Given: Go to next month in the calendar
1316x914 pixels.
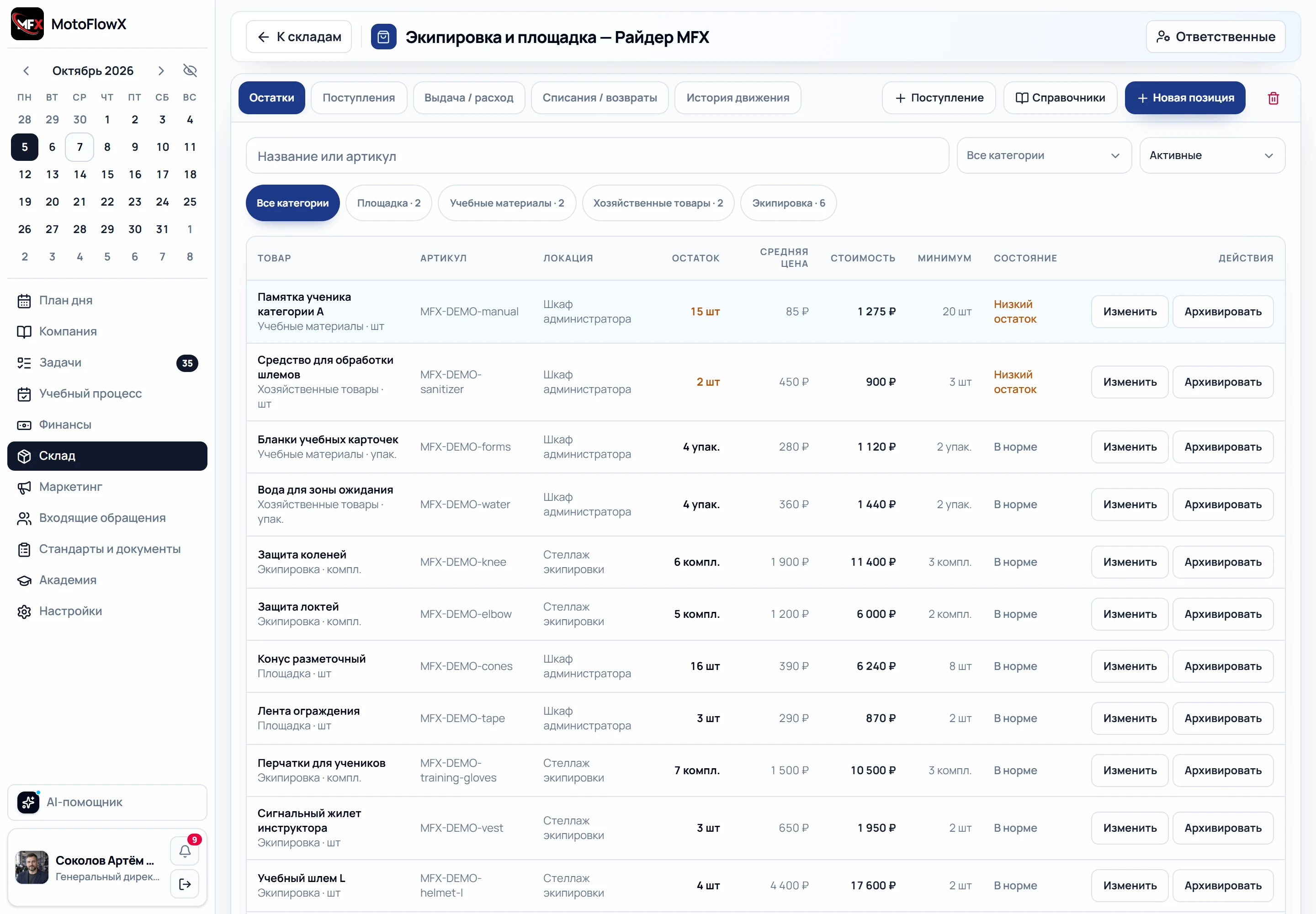Looking at the screenshot, I should [x=161, y=70].
